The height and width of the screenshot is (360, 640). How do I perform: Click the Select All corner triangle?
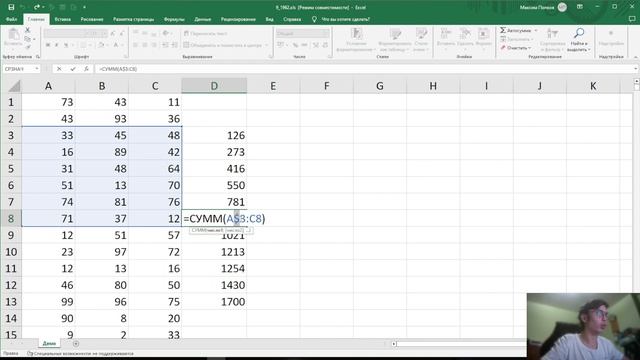[x=14, y=86]
